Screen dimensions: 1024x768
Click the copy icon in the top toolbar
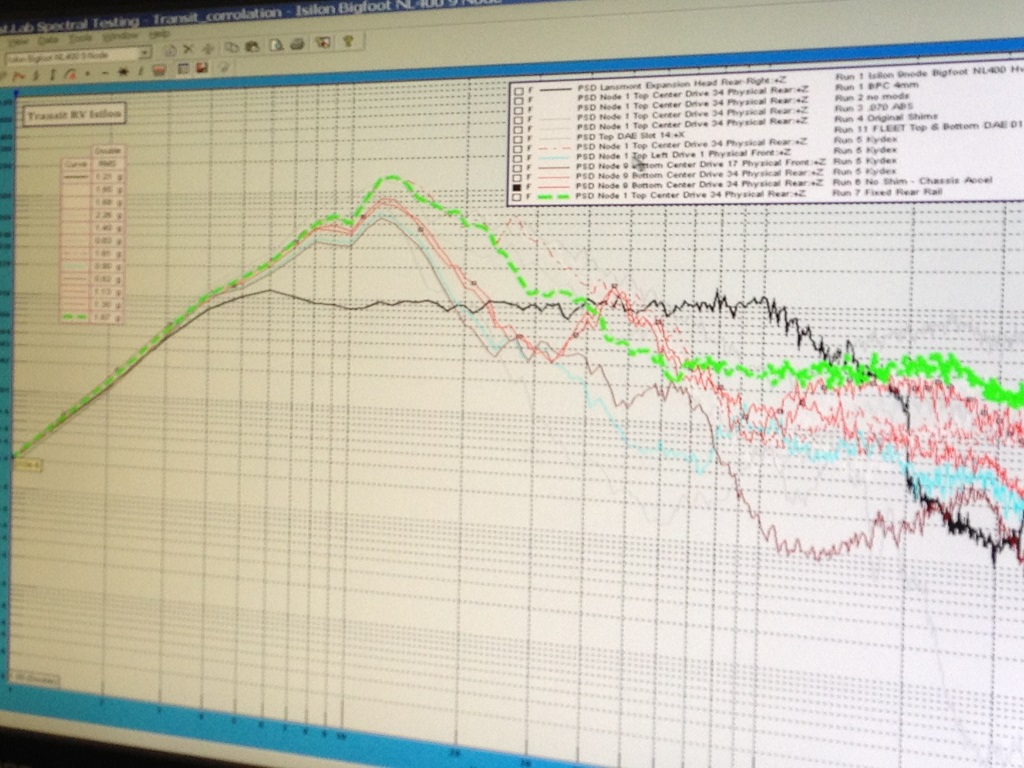231,46
